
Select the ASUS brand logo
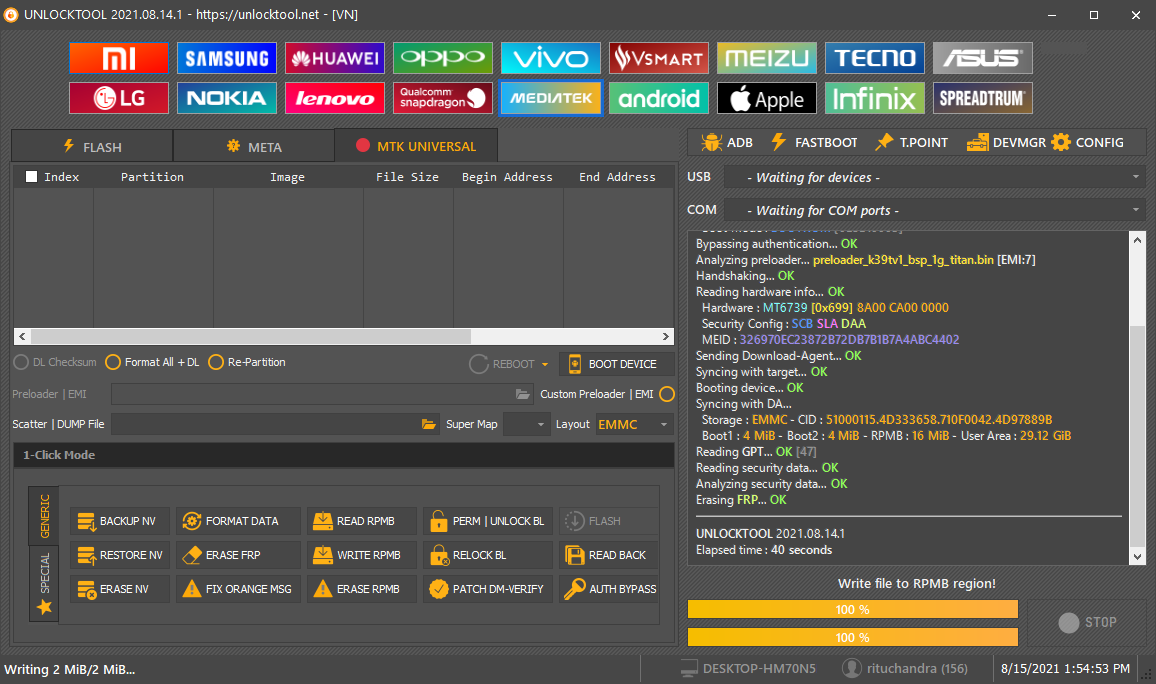pos(983,58)
